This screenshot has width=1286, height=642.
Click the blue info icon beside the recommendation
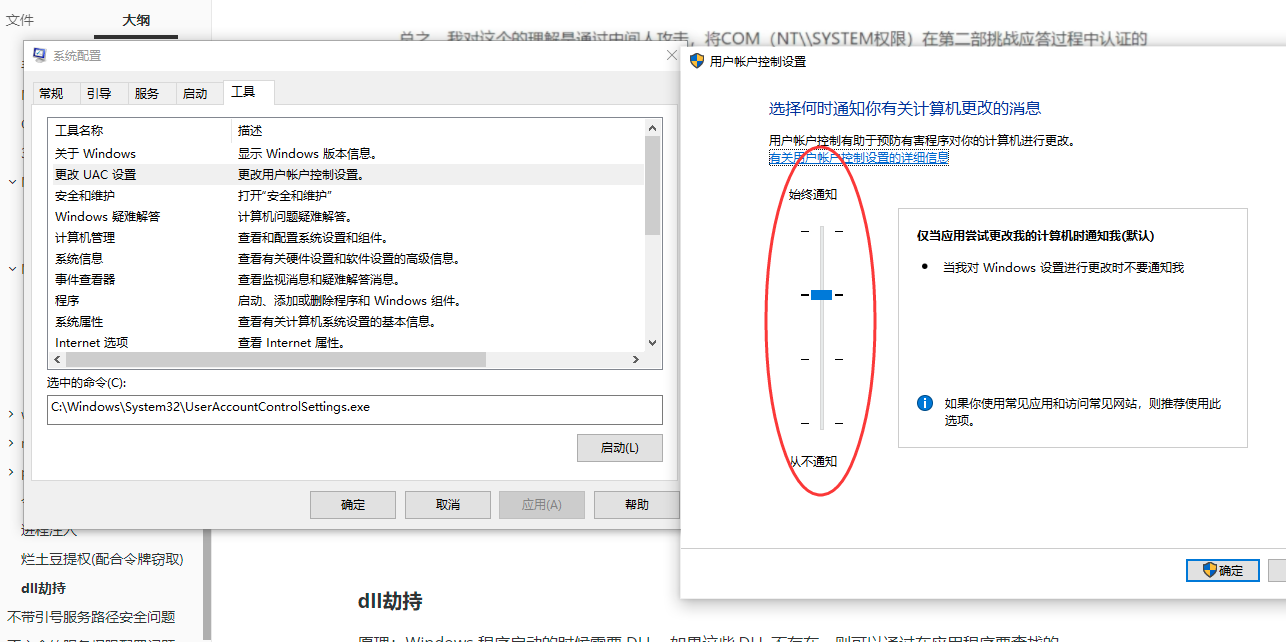[925, 403]
